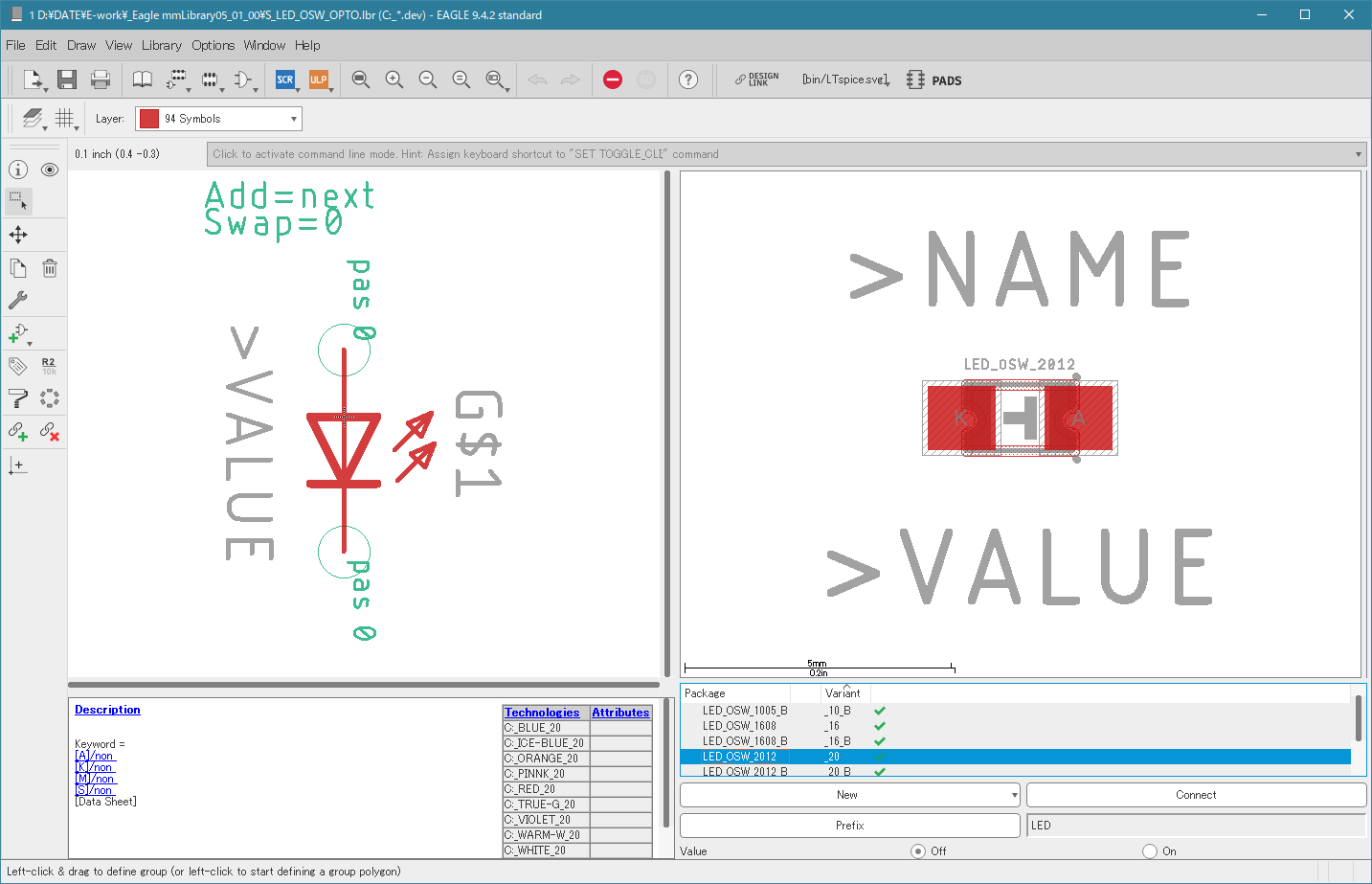Select the Delete trash can tool
The height and width of the screenshot is (884, 1372).
pos(50,268)
